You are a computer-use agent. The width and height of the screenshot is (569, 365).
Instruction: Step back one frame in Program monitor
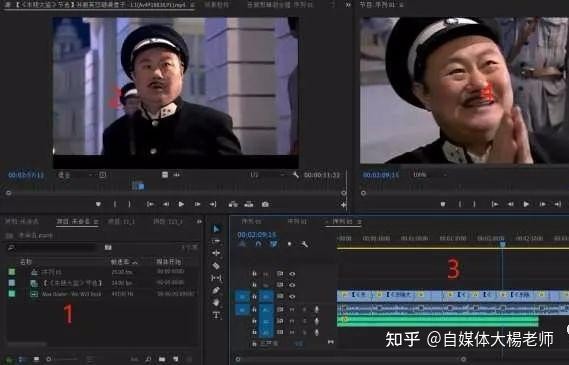[x=511, y=204]
